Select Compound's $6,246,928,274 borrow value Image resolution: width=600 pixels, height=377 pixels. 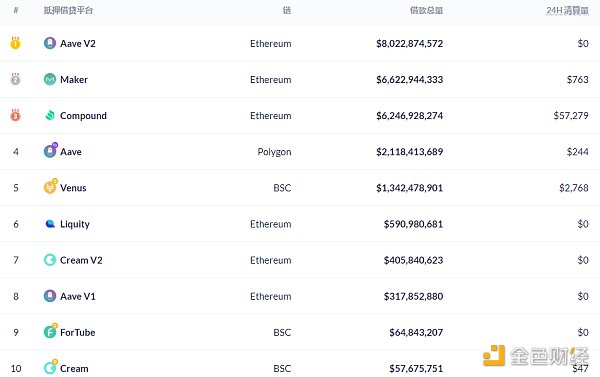click(x=409, y=116)
